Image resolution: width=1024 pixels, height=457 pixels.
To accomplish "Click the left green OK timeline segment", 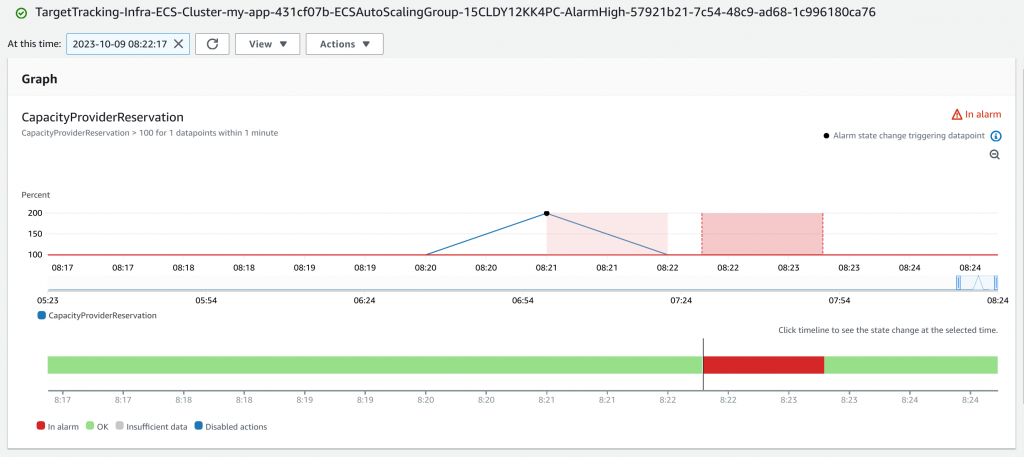I will (375, 365).
